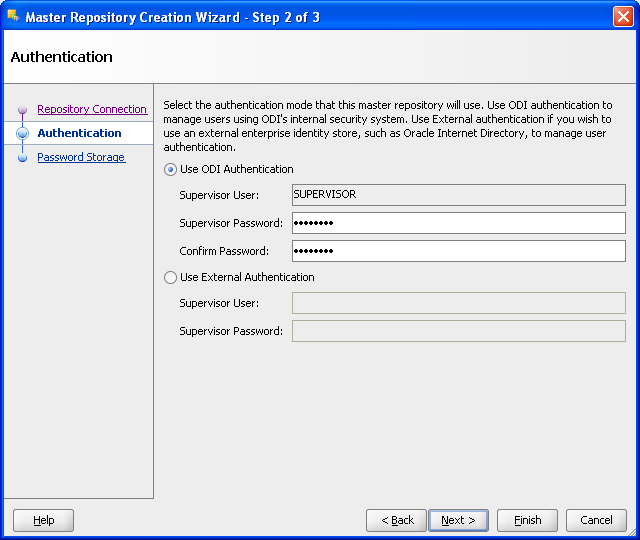Select Use ODI Authentication radio button

pyautogui.click(x=170, y=169)
